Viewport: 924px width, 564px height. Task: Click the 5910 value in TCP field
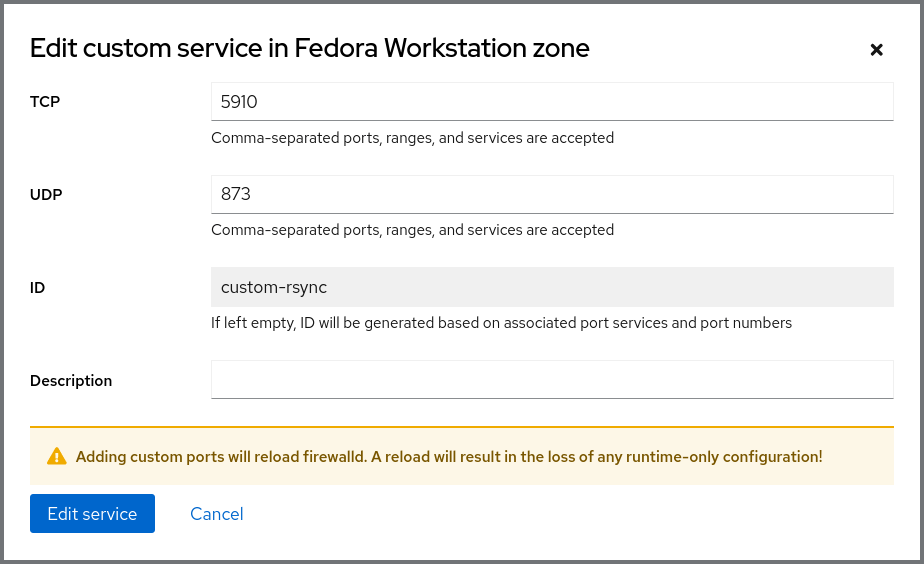(240, 102)
